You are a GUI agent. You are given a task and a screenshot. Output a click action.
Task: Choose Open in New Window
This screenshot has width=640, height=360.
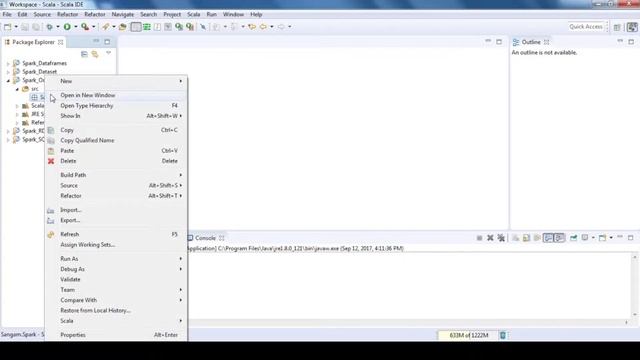(116, 95)
